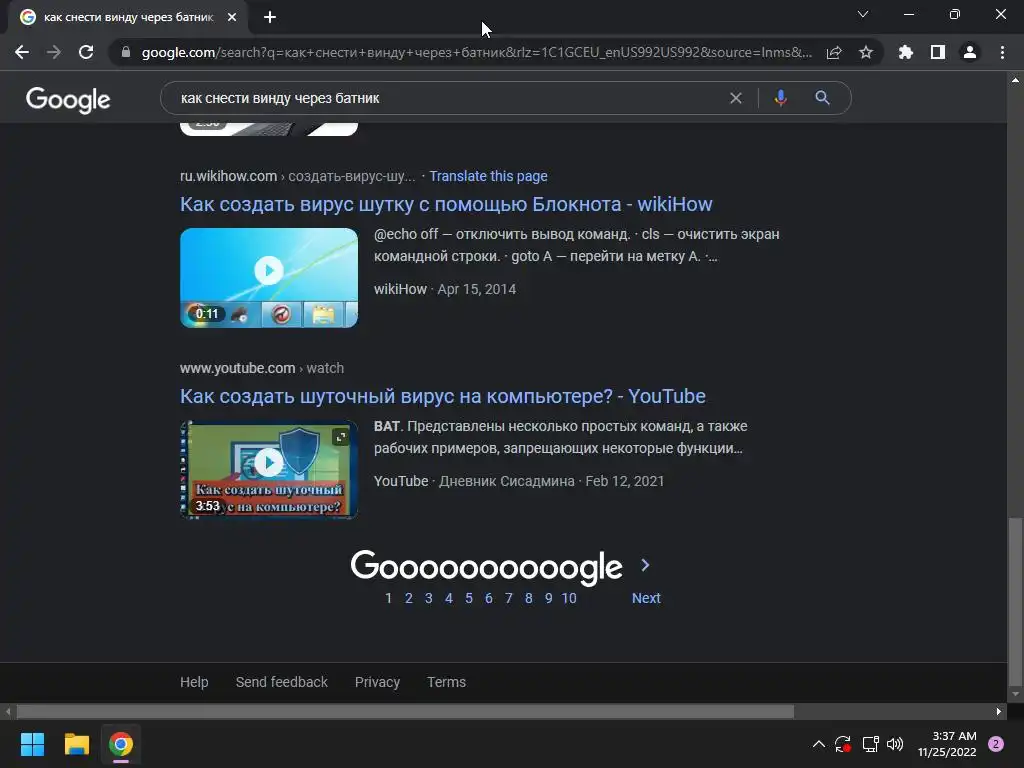The height and width of the screenshot is (768, 1024).
Task: Click the www.youtube.com site address
Action: [238, 368]
